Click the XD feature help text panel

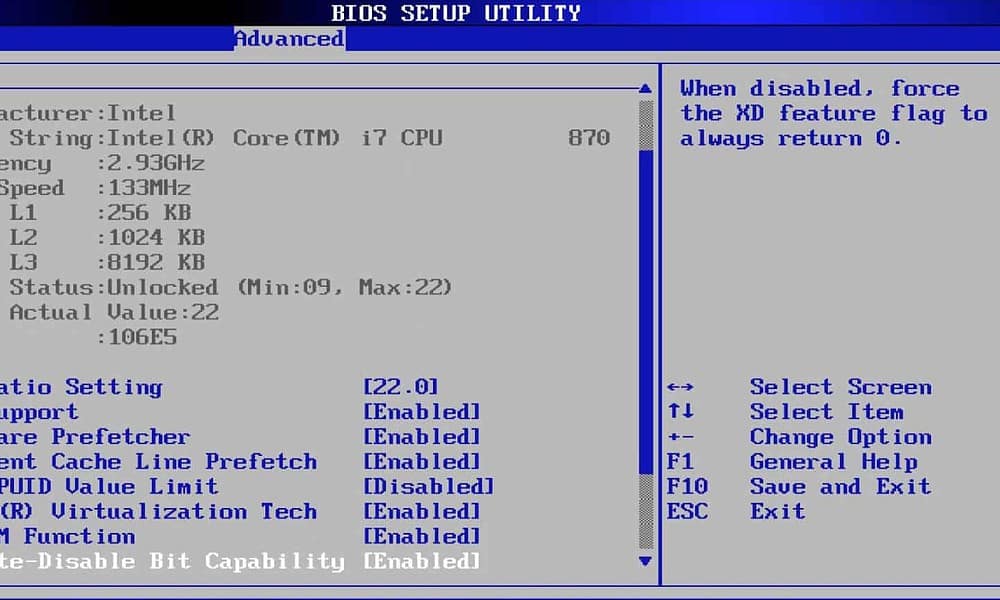click(x=830, y=113)
